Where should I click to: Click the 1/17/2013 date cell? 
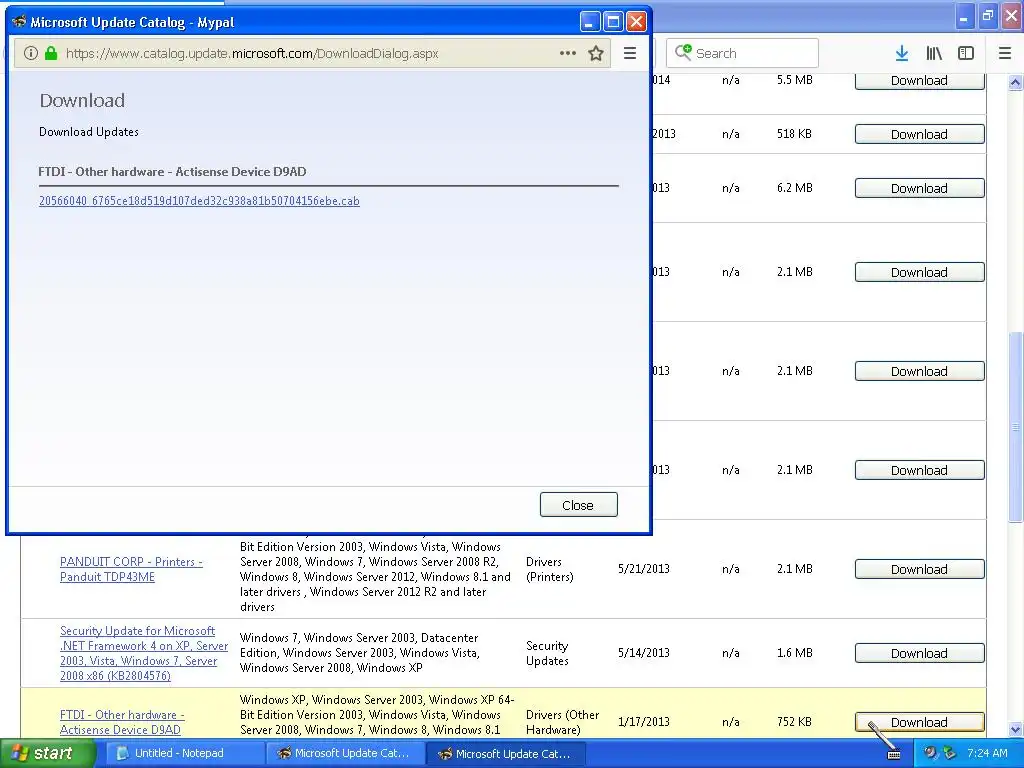(x=644, y=722)
